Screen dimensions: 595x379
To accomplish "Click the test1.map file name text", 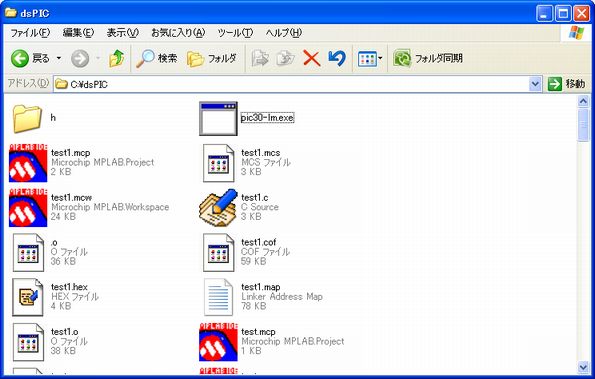I will pos(261,287).
